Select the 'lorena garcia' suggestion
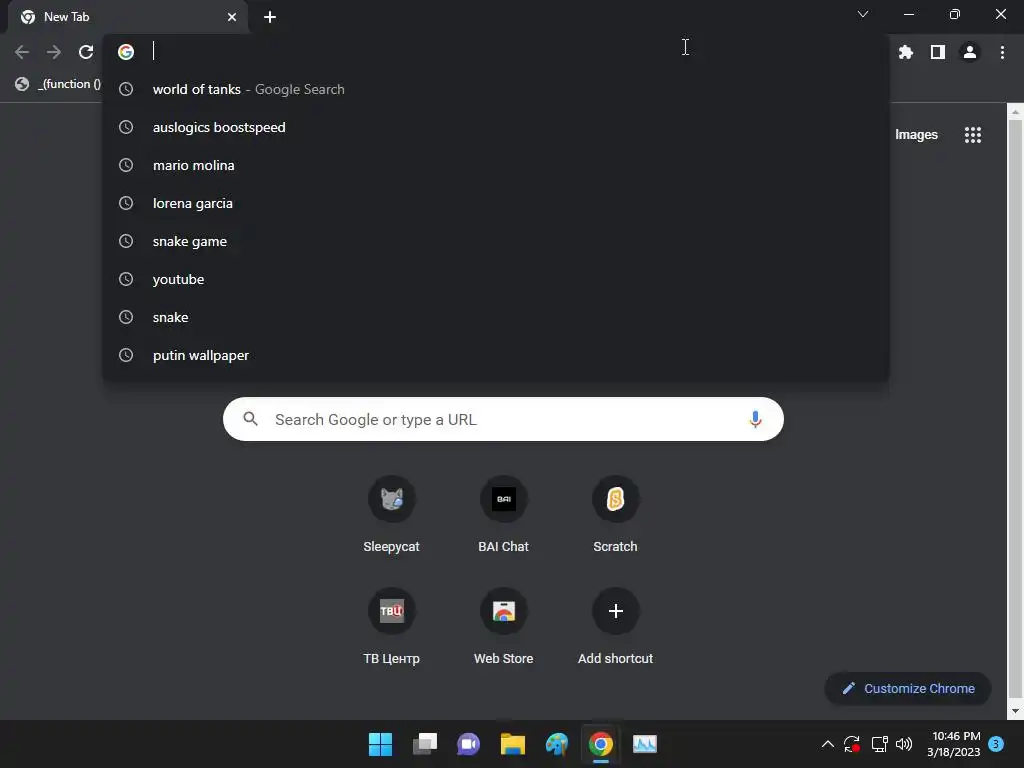Screen dimensions: 1024x768 point(496,203)
